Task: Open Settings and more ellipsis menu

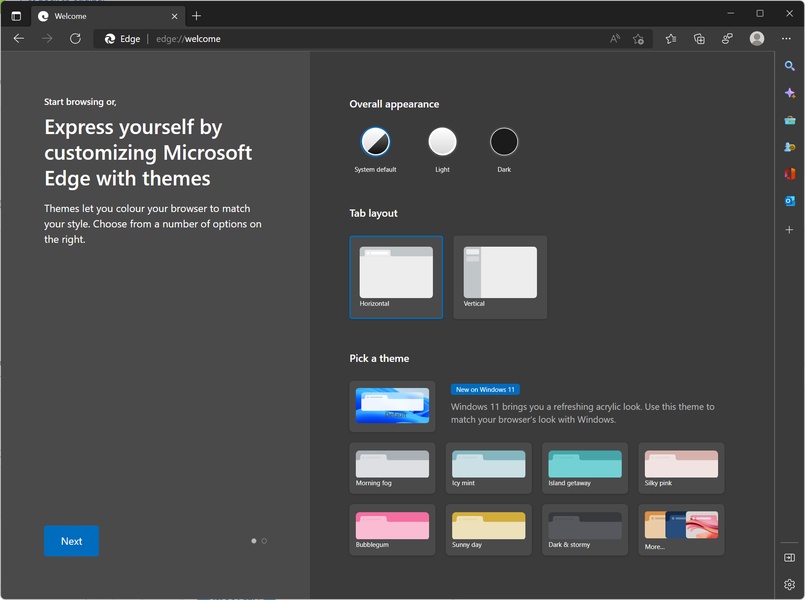Action: [x=786, y=39]
